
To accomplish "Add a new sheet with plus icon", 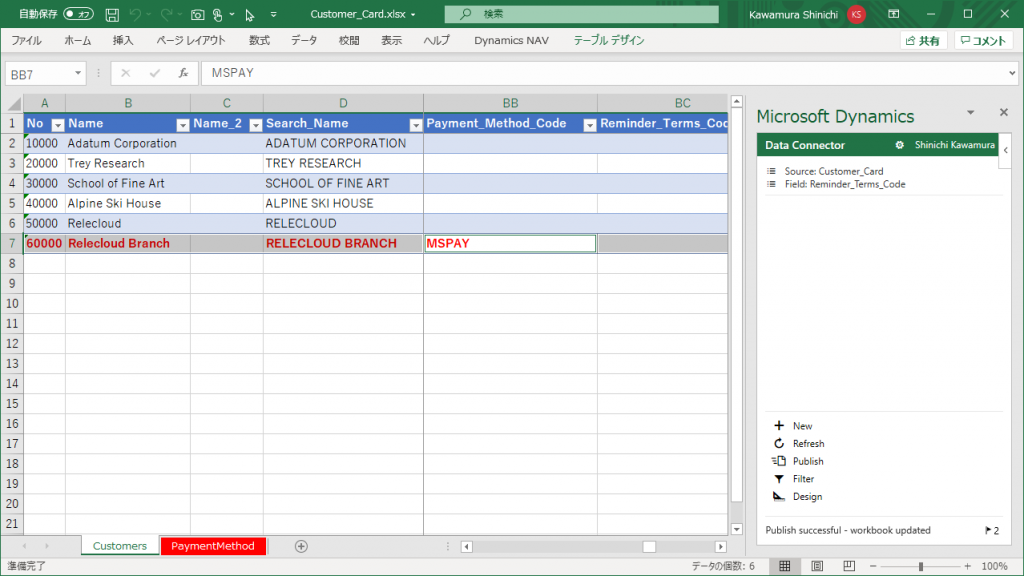I will tap(301, 546).
